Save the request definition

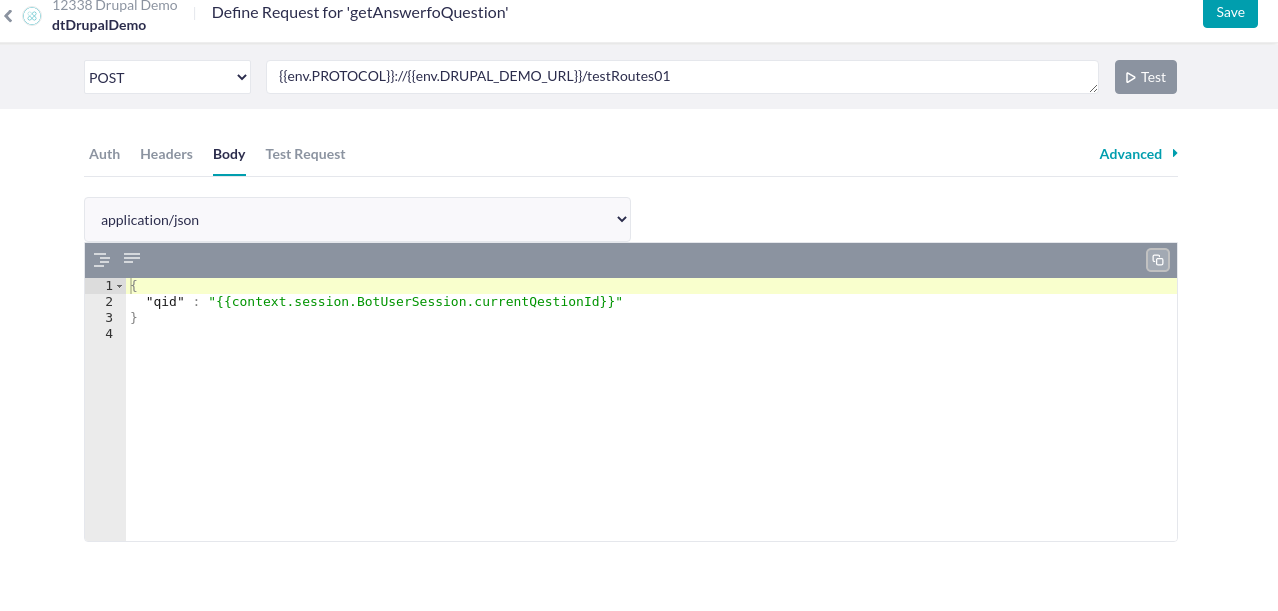pyautogui.click(x=1230, y=13)
